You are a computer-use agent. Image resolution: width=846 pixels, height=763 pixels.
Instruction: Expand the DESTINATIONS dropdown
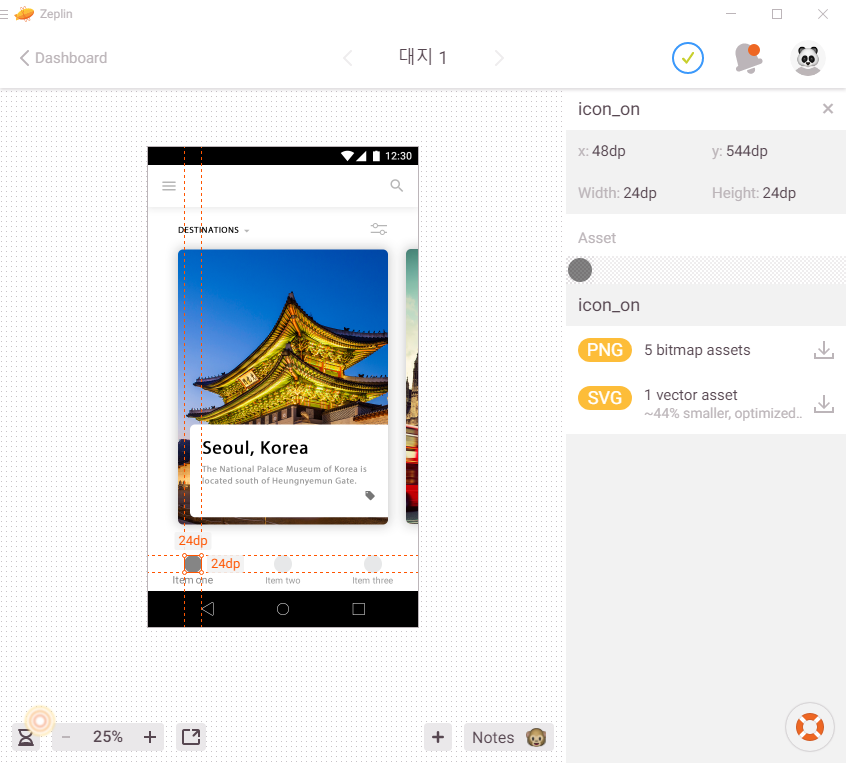(x=214, y=230)
